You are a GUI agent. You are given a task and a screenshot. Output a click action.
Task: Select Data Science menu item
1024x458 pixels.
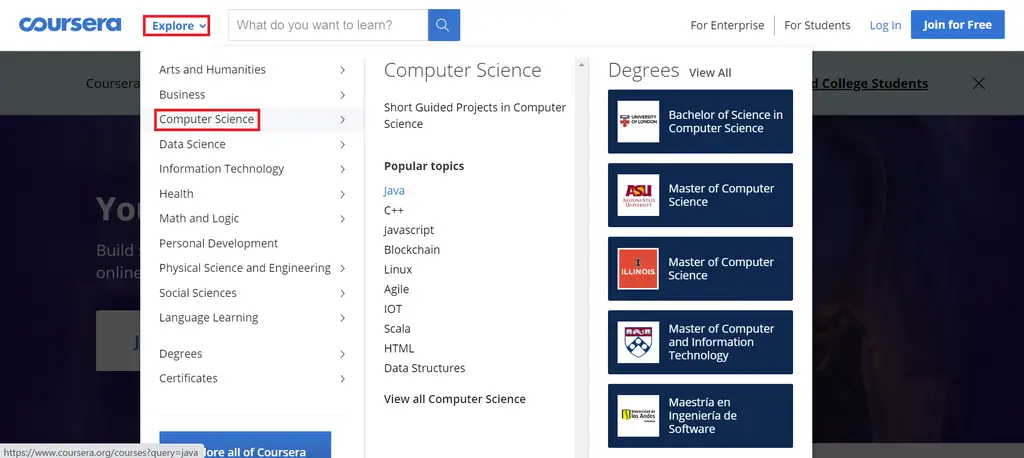coord(192,144)
